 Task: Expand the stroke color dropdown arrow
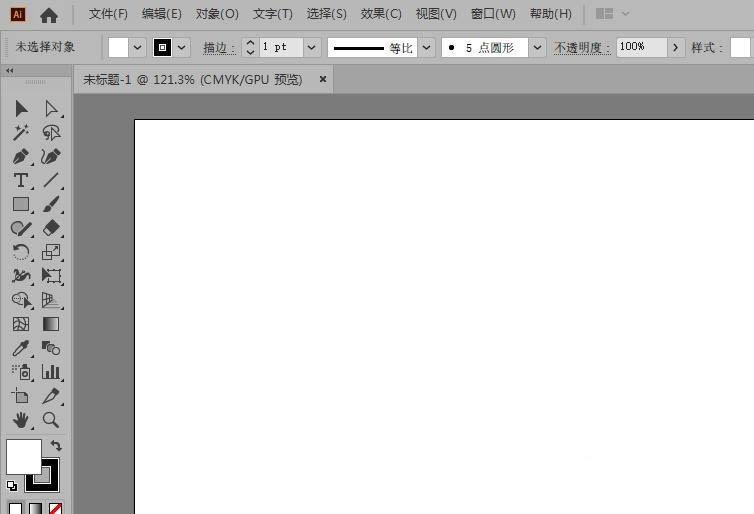182,48
